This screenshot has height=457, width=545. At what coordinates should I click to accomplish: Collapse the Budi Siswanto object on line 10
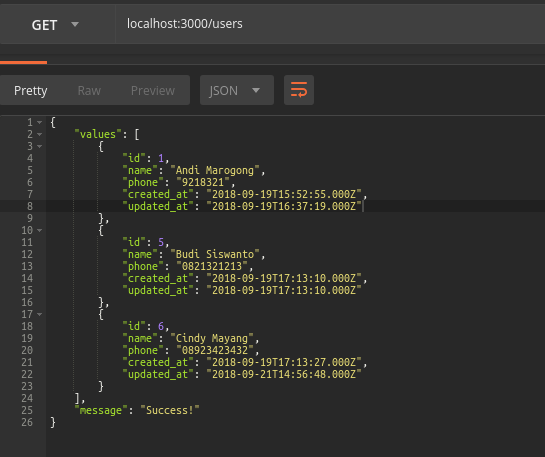tap(40, 230)
